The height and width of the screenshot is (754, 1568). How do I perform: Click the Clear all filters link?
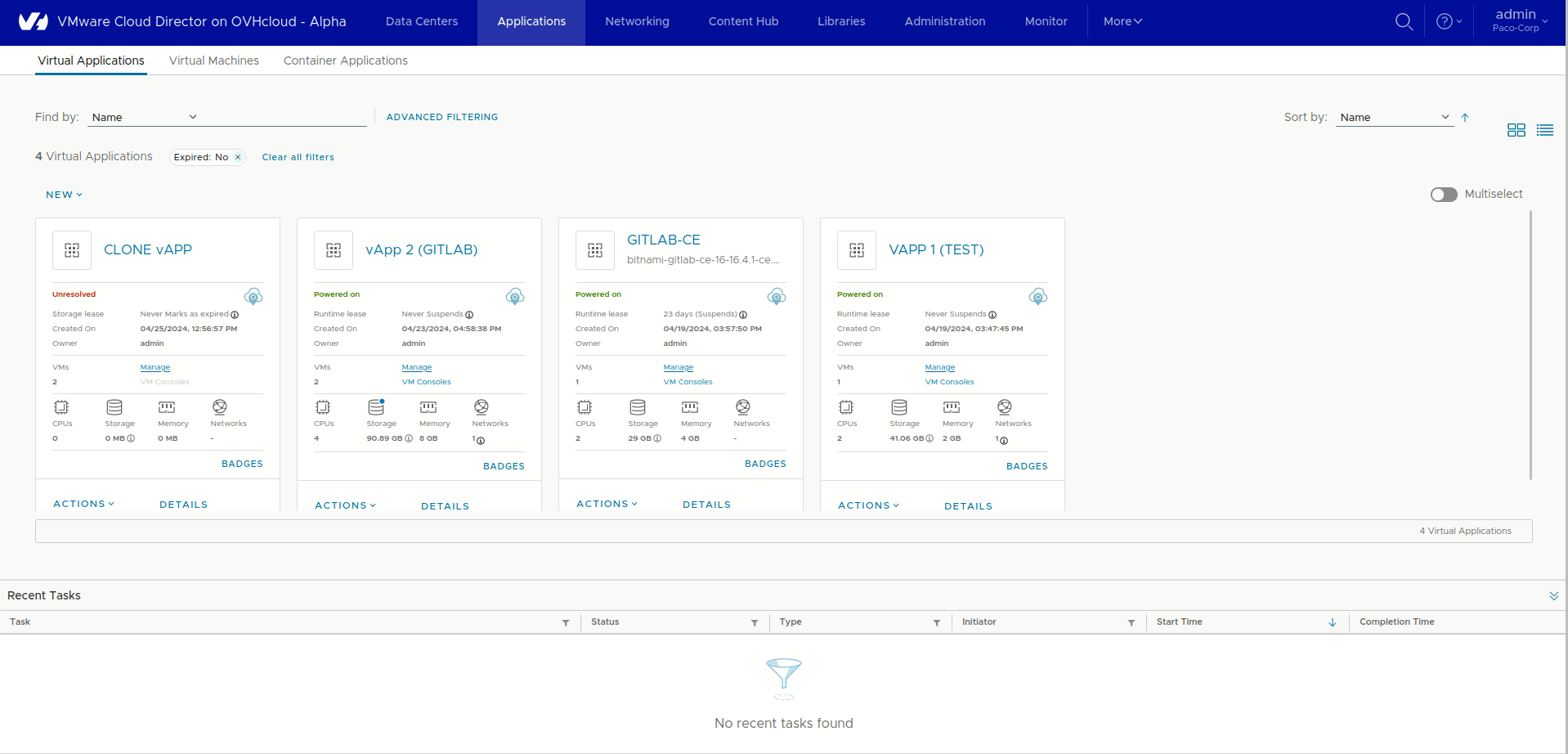(x=298, y=157)
